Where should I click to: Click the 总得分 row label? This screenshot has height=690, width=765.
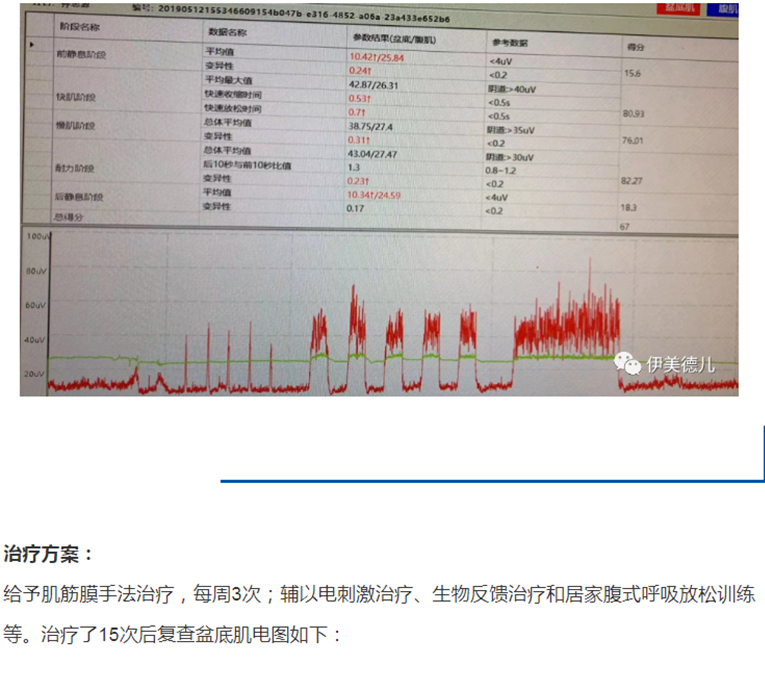point(68,215)
